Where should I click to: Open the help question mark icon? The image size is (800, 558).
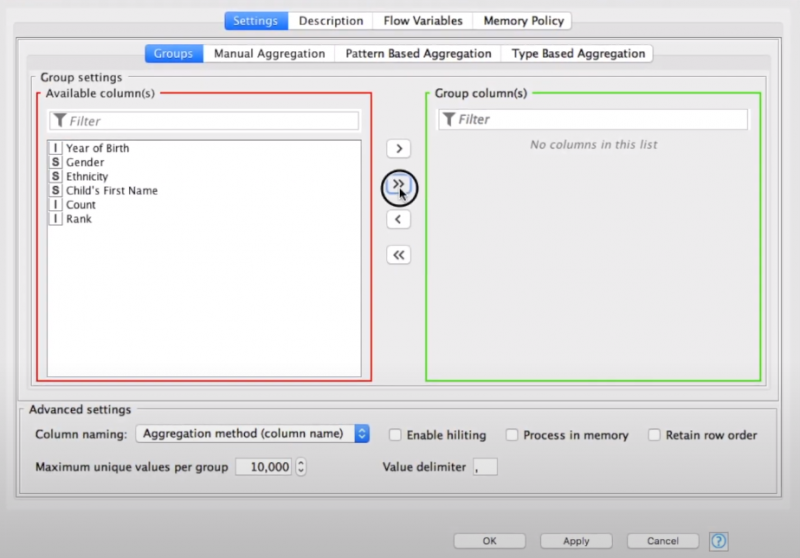[x=718, y=541]
